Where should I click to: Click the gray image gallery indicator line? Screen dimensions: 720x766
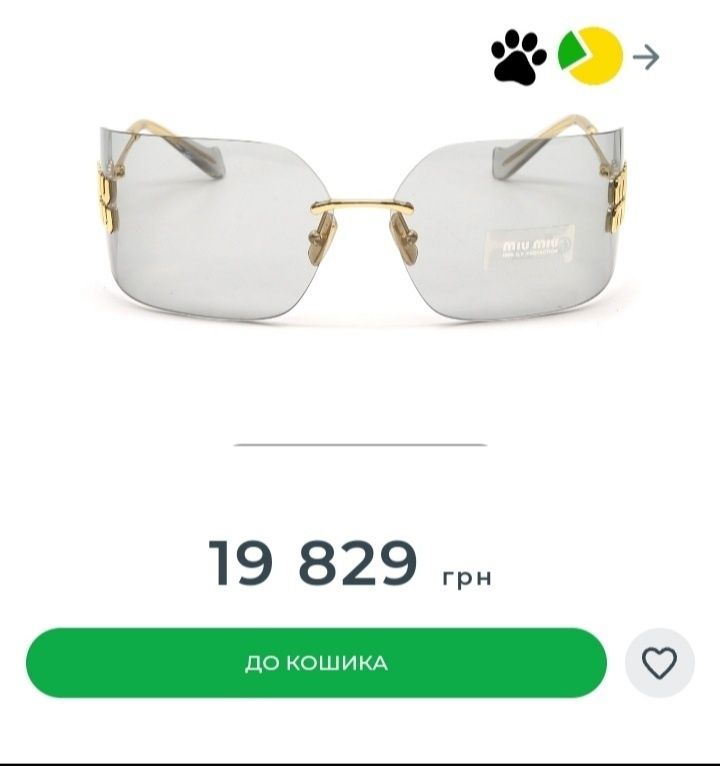click(x=360, y=445)
